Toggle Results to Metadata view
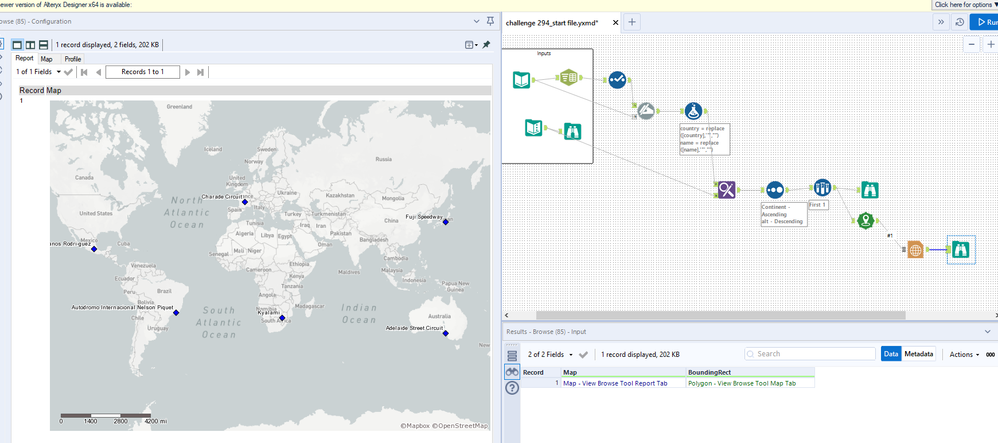Image resolution: width=998 pixels, height=443 pixels. 918,354
